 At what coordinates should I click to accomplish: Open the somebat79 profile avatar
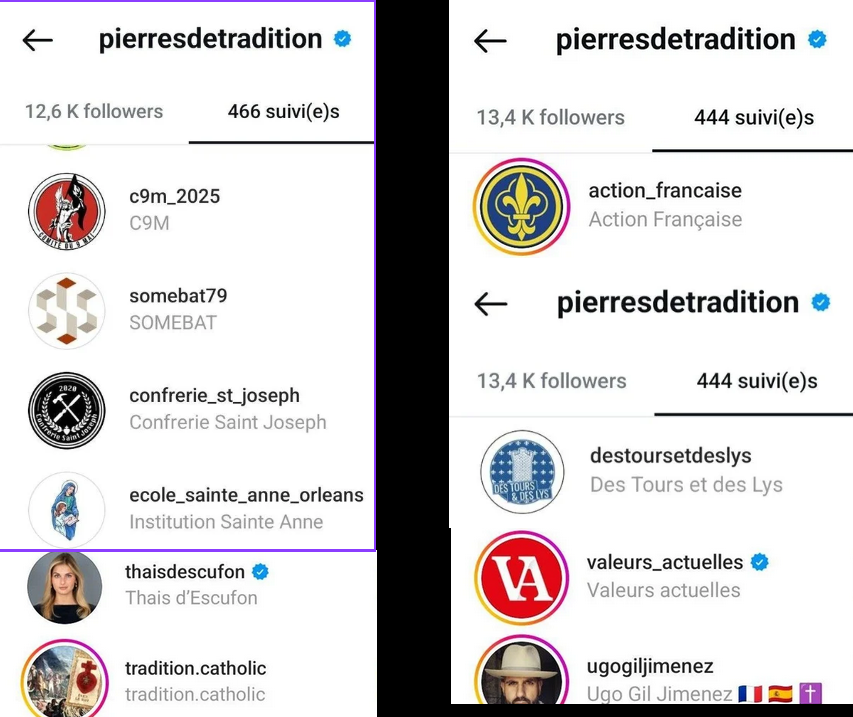[x=66, y=311]
